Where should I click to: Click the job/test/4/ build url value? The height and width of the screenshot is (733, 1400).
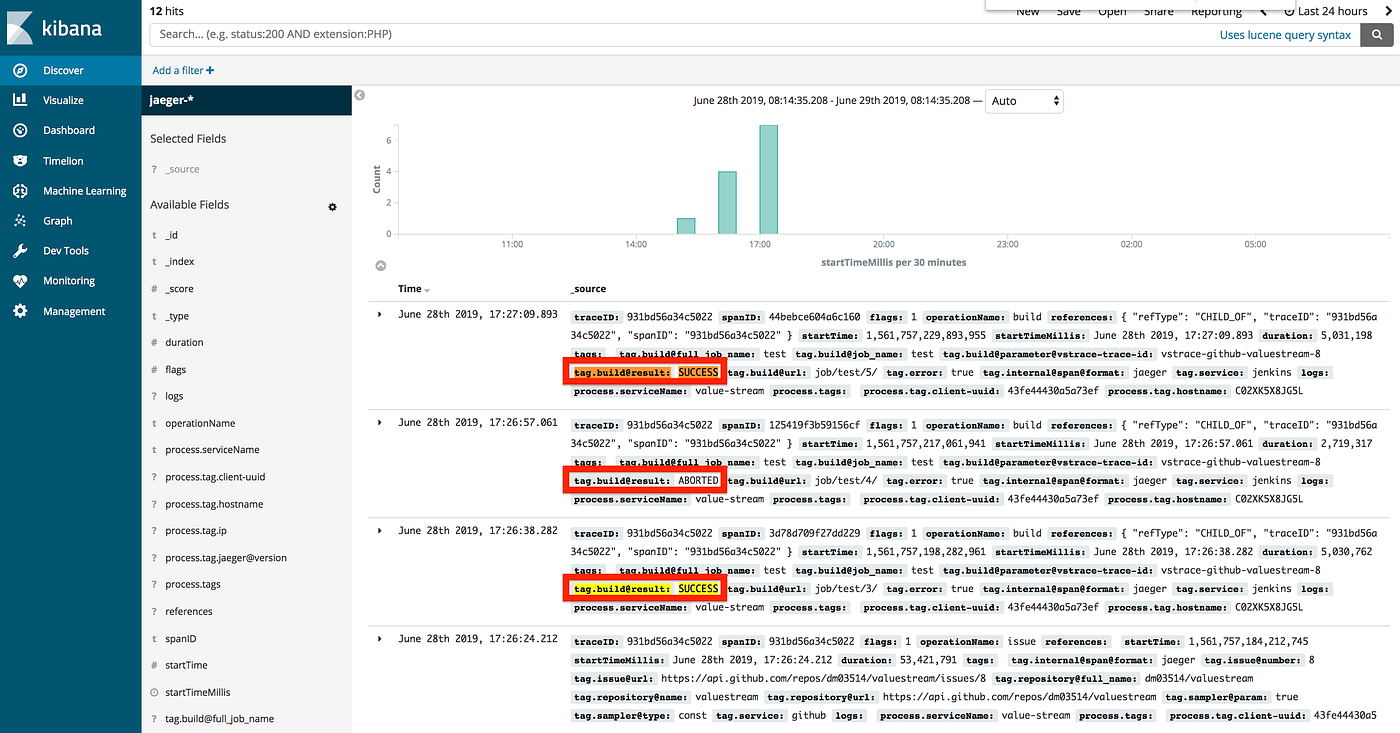coord(846,481)
